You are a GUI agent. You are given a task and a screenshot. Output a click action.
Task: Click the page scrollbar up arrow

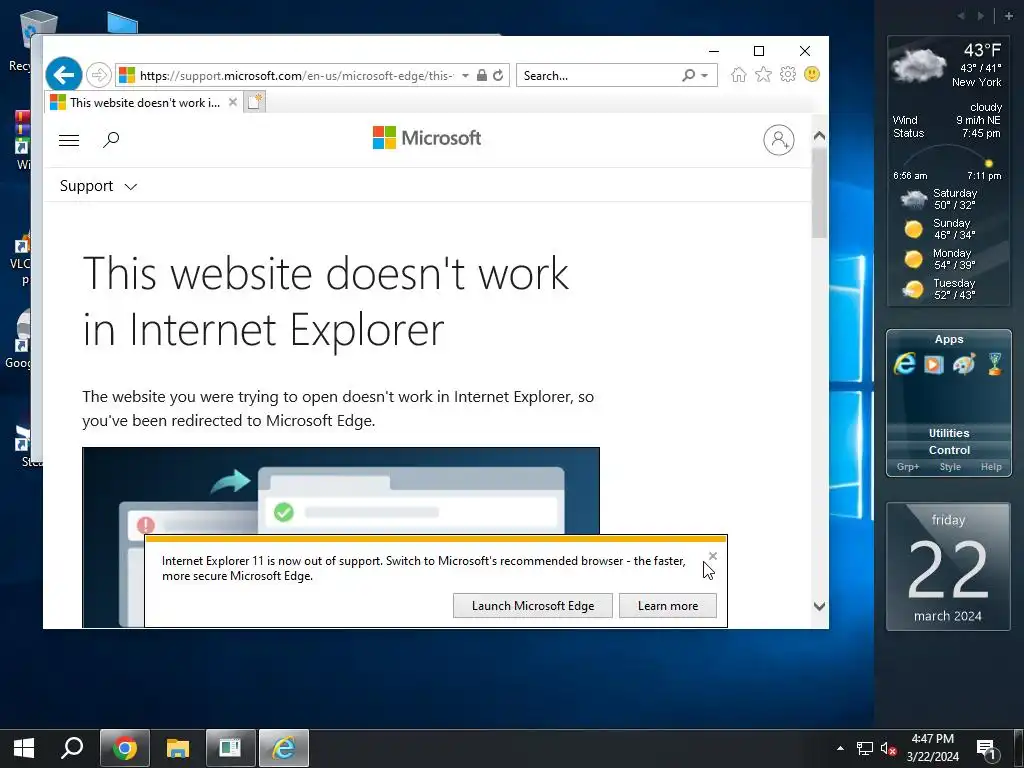tap(819, 136)
